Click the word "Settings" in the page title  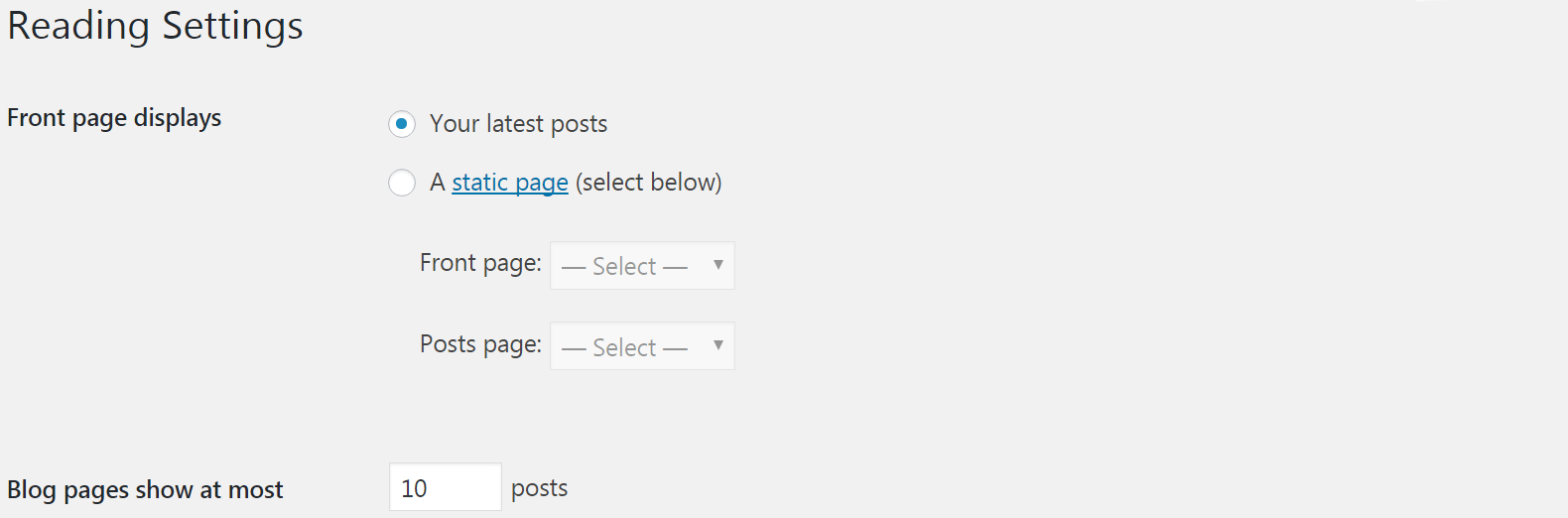(x=232, y=26)
